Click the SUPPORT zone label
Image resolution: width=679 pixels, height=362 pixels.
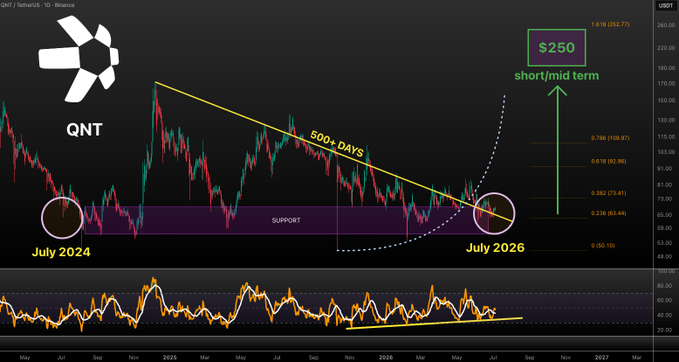tap(286, 221)
